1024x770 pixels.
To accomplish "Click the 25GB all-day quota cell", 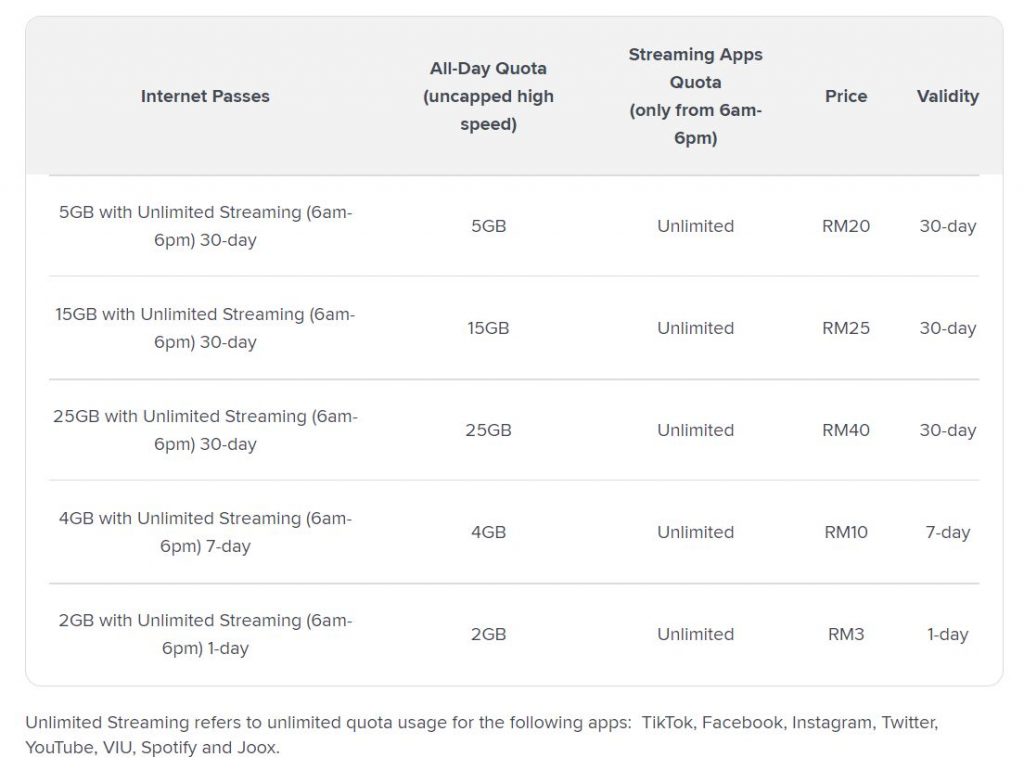I will click(x=488, y=430).
